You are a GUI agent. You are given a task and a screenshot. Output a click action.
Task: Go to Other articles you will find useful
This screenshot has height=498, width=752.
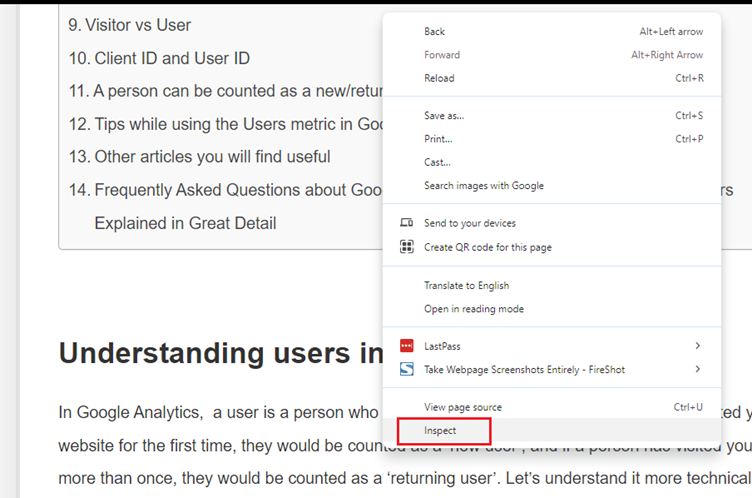212,156
